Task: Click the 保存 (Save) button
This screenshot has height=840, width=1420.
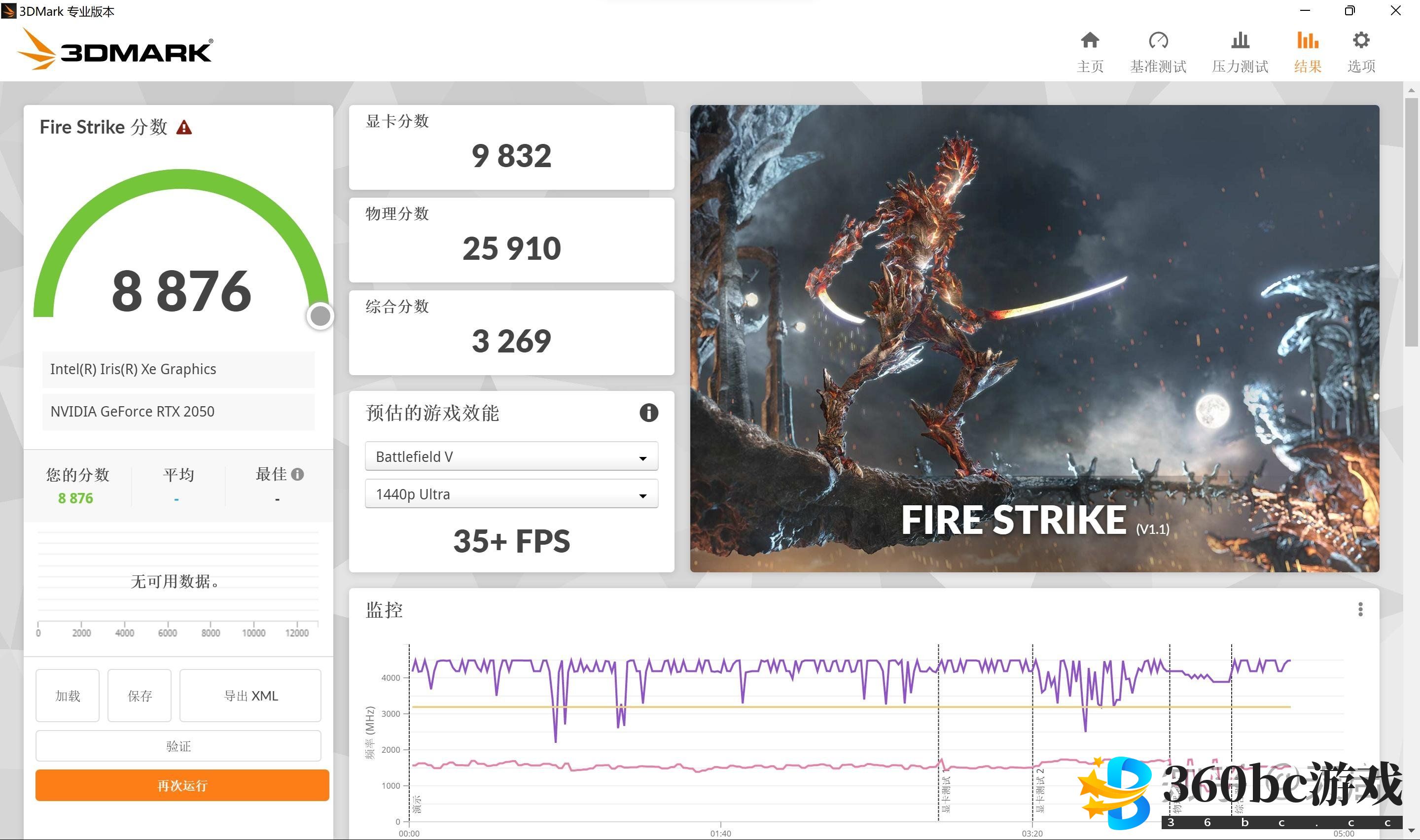Action: click(139, 696)
